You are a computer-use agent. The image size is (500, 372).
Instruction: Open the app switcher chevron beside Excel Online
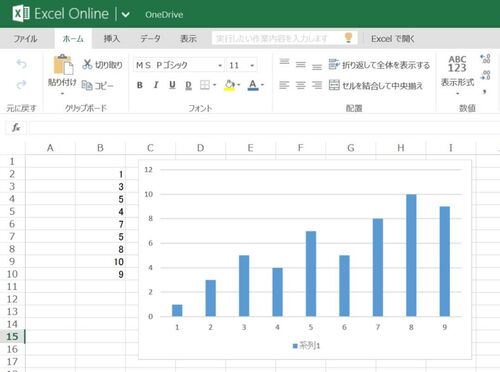(126, 15)
